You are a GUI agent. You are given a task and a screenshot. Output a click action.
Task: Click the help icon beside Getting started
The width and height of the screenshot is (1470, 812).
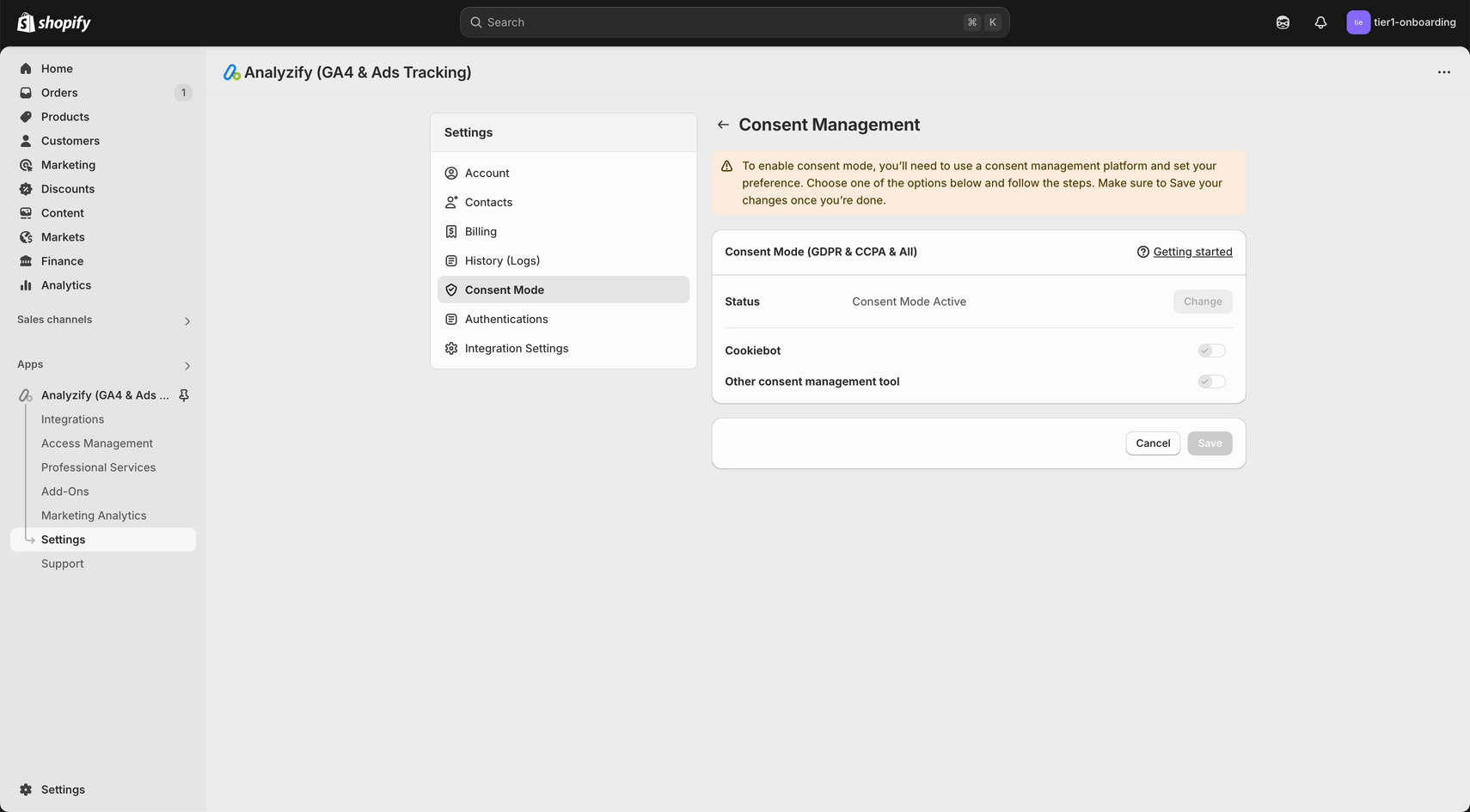click(x=1143, y=252)
